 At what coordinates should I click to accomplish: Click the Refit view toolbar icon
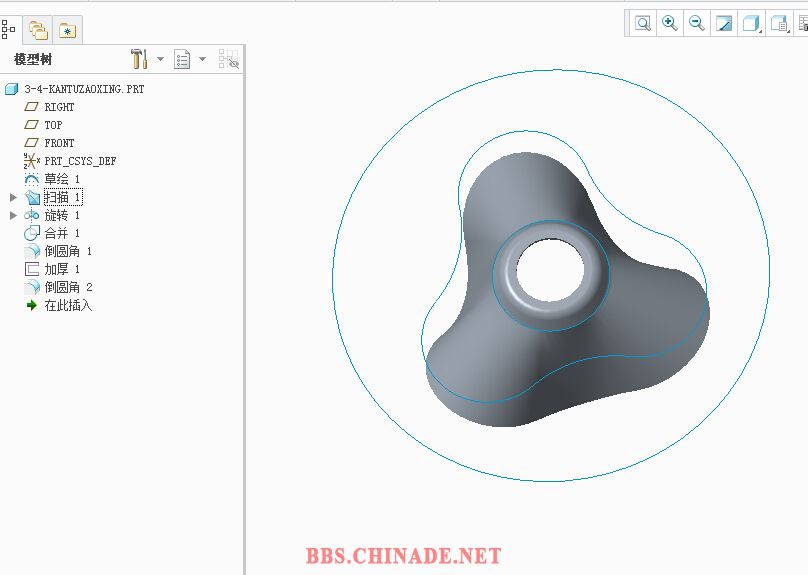[x=643, y=23]
